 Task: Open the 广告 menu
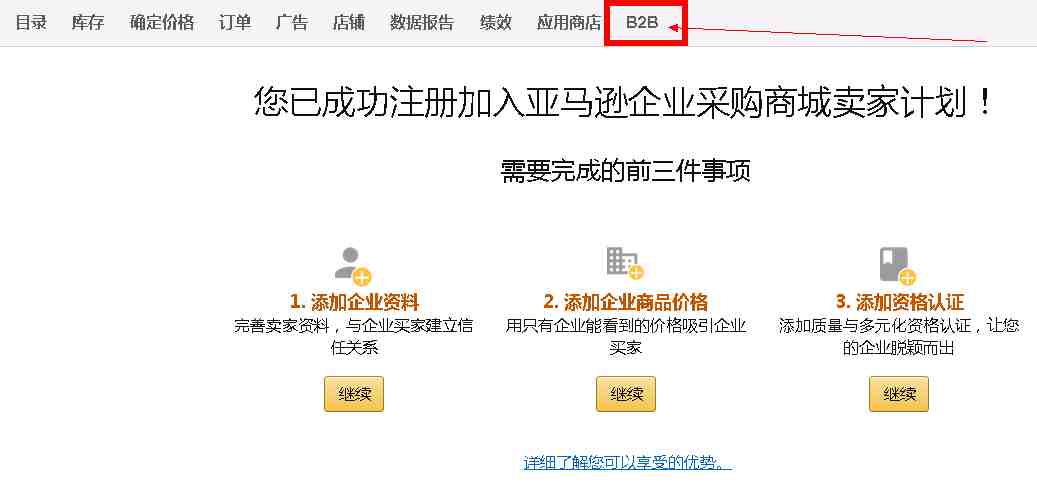292,22
